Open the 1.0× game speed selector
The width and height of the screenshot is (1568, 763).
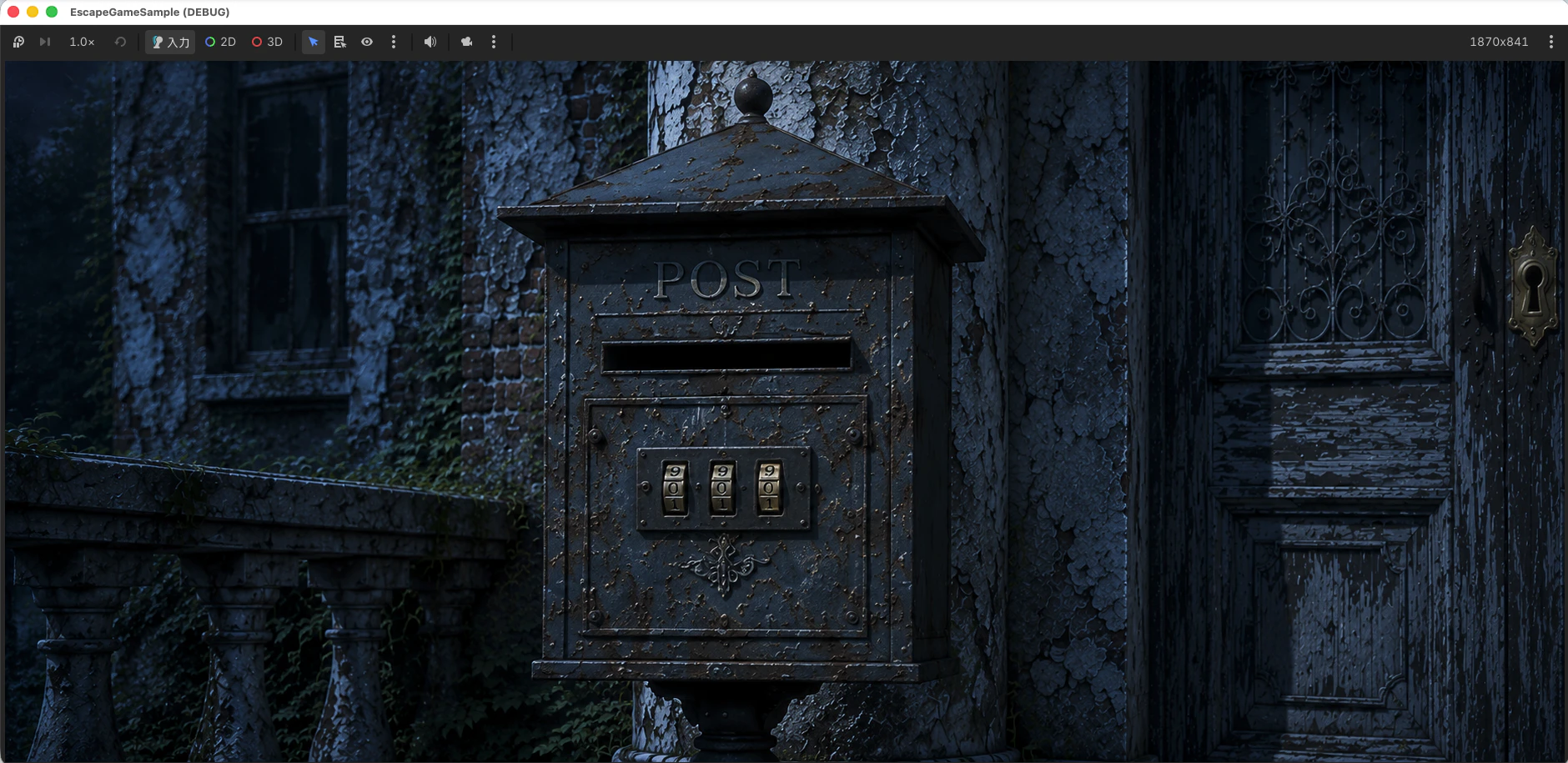82,42
